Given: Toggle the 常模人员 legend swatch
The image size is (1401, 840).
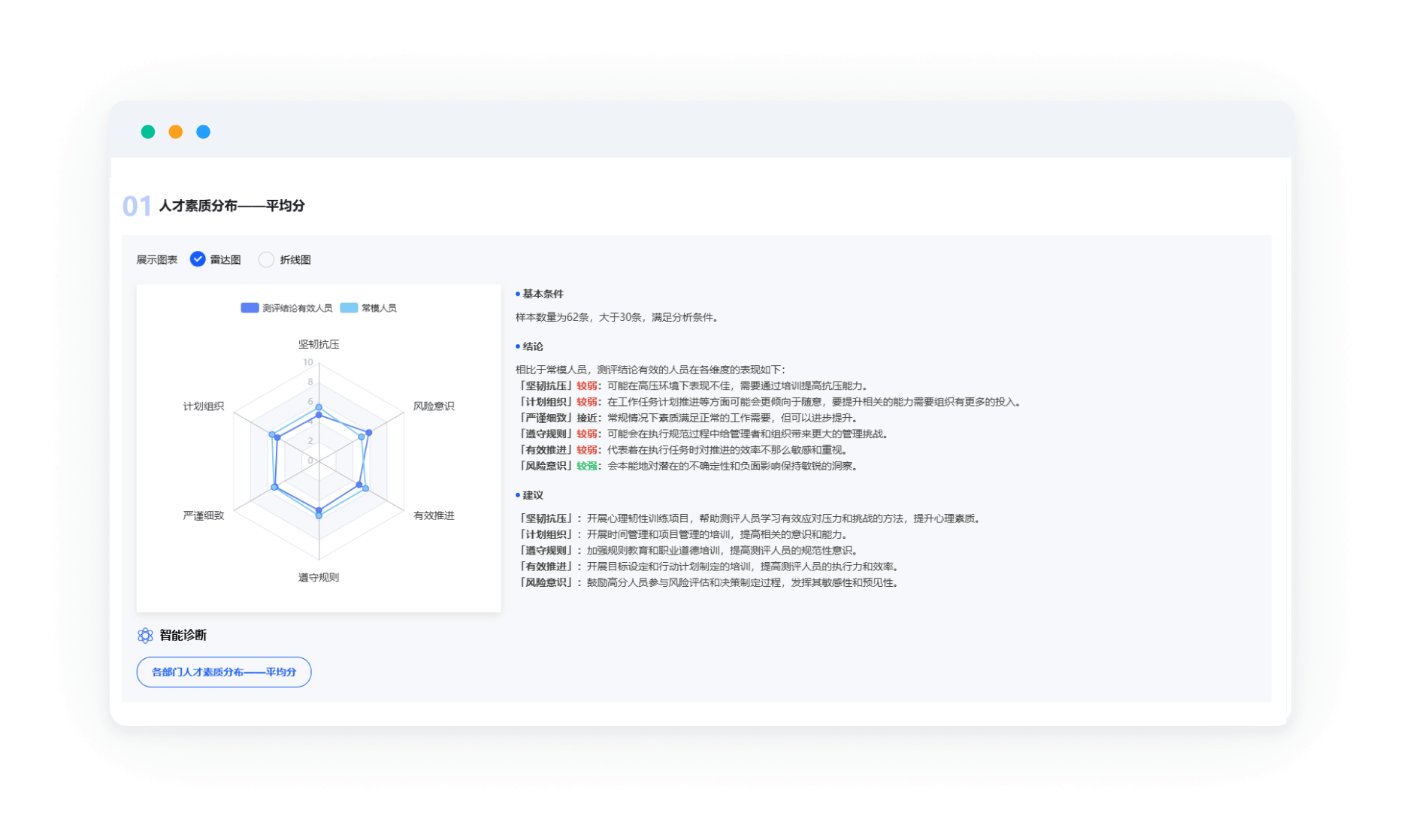Looking at the screenshot, I should click(x=349, y=308).
